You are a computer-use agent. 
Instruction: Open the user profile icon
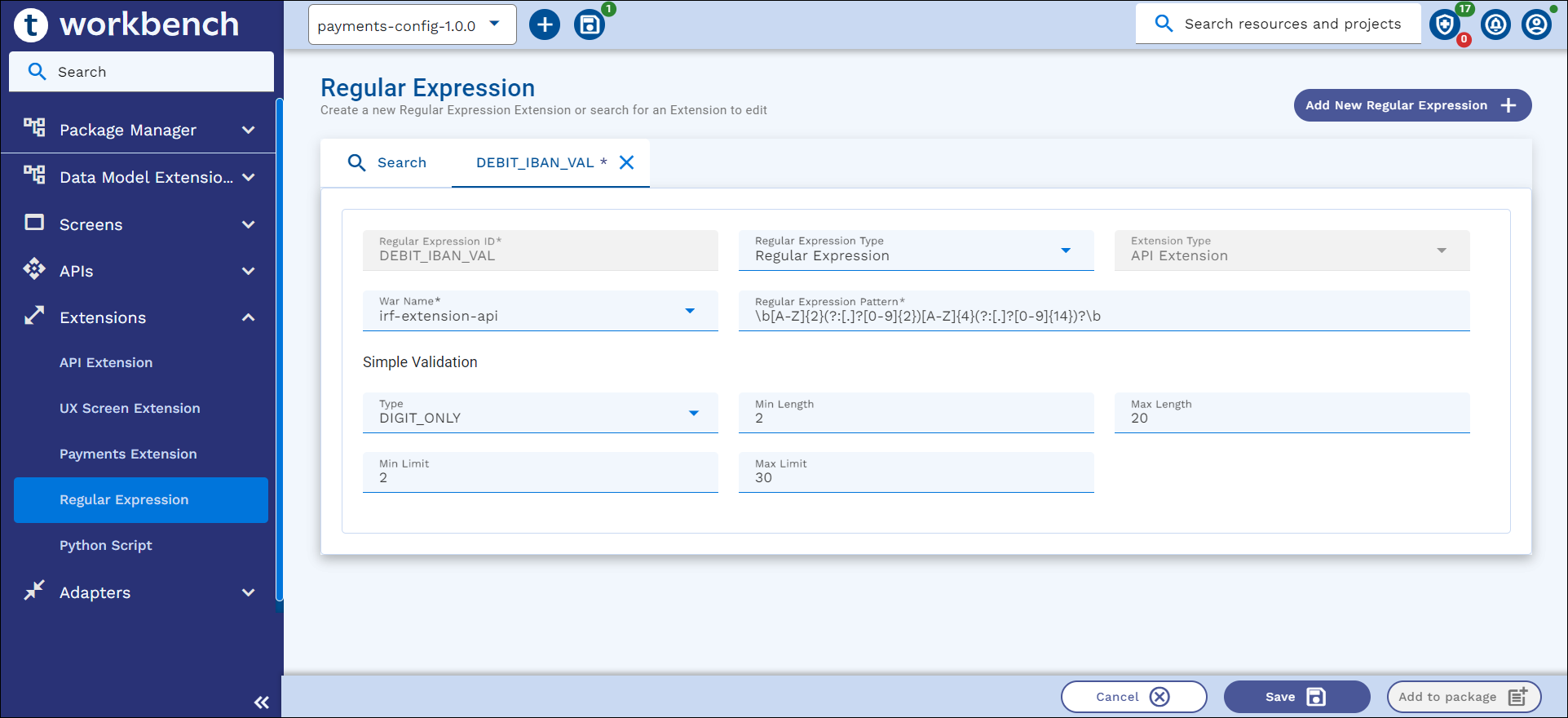pos(1537,24)
